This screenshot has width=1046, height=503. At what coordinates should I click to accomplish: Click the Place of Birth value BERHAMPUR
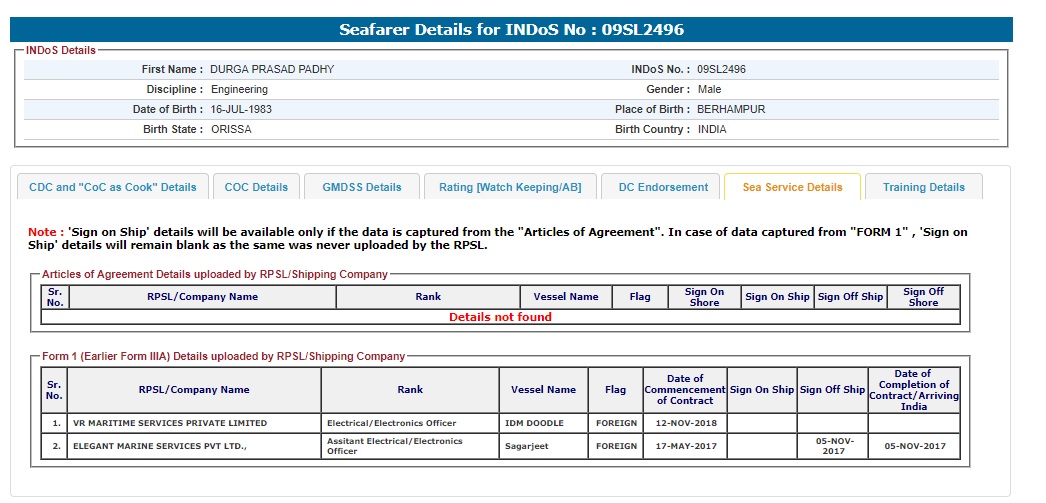(x=731, y=109)
